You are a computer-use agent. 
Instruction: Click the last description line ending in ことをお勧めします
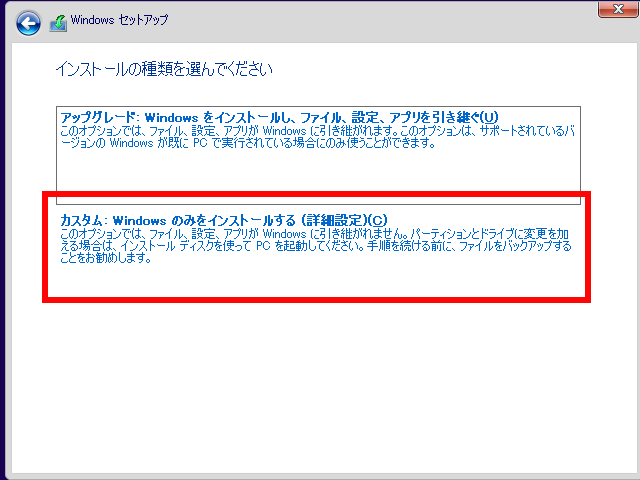(105, 259)
